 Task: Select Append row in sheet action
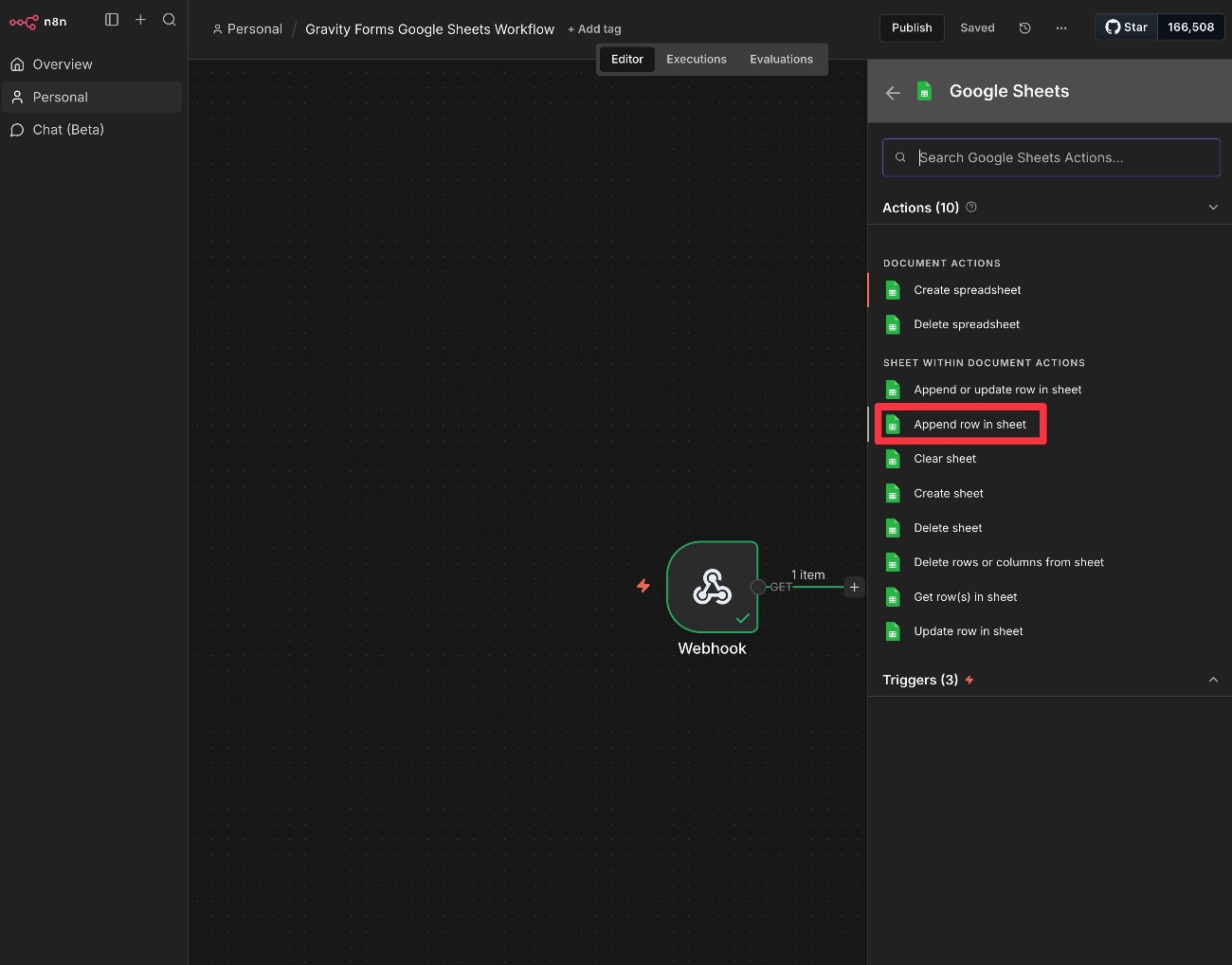[x=969, y=425]
